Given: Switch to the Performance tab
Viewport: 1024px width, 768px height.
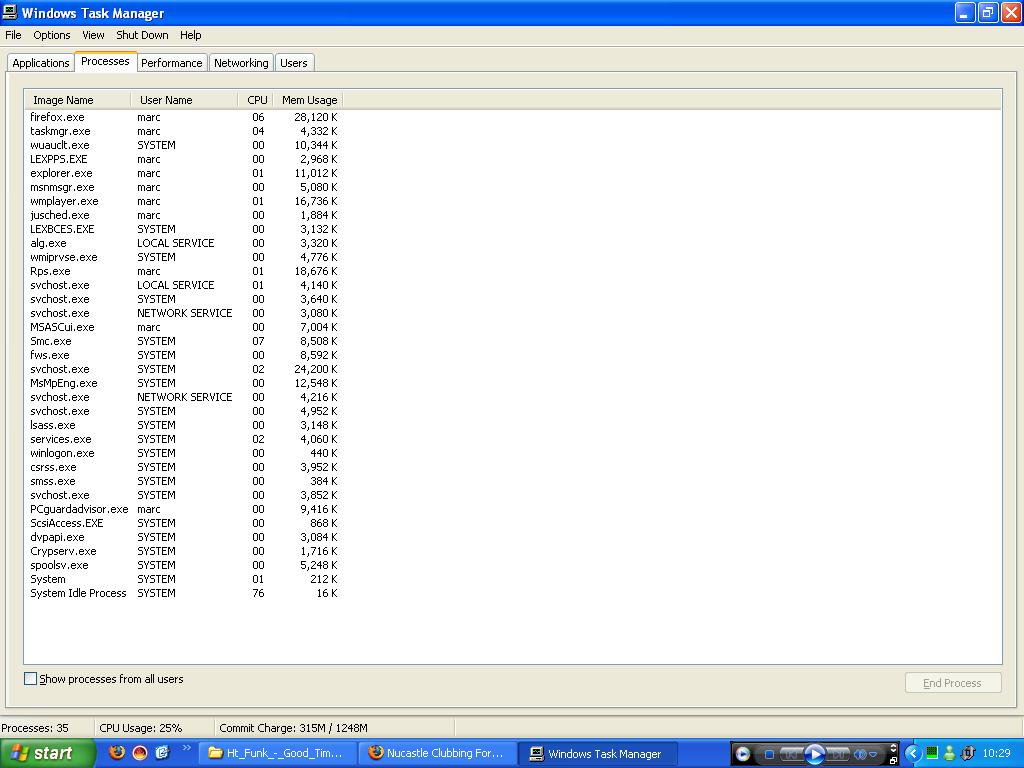Looking at the screenshot, I should 171,63.
